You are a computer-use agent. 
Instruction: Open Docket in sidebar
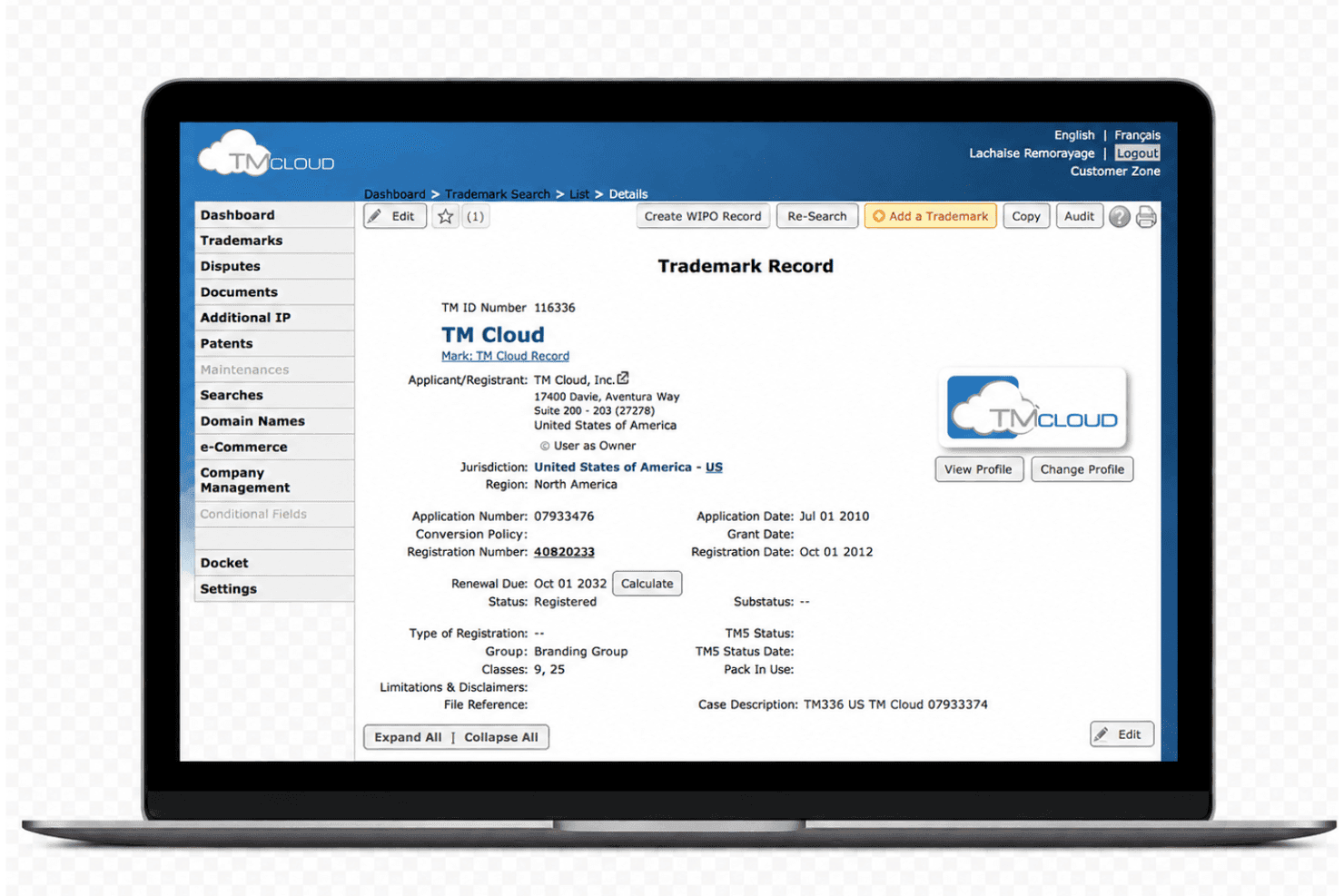274,563
